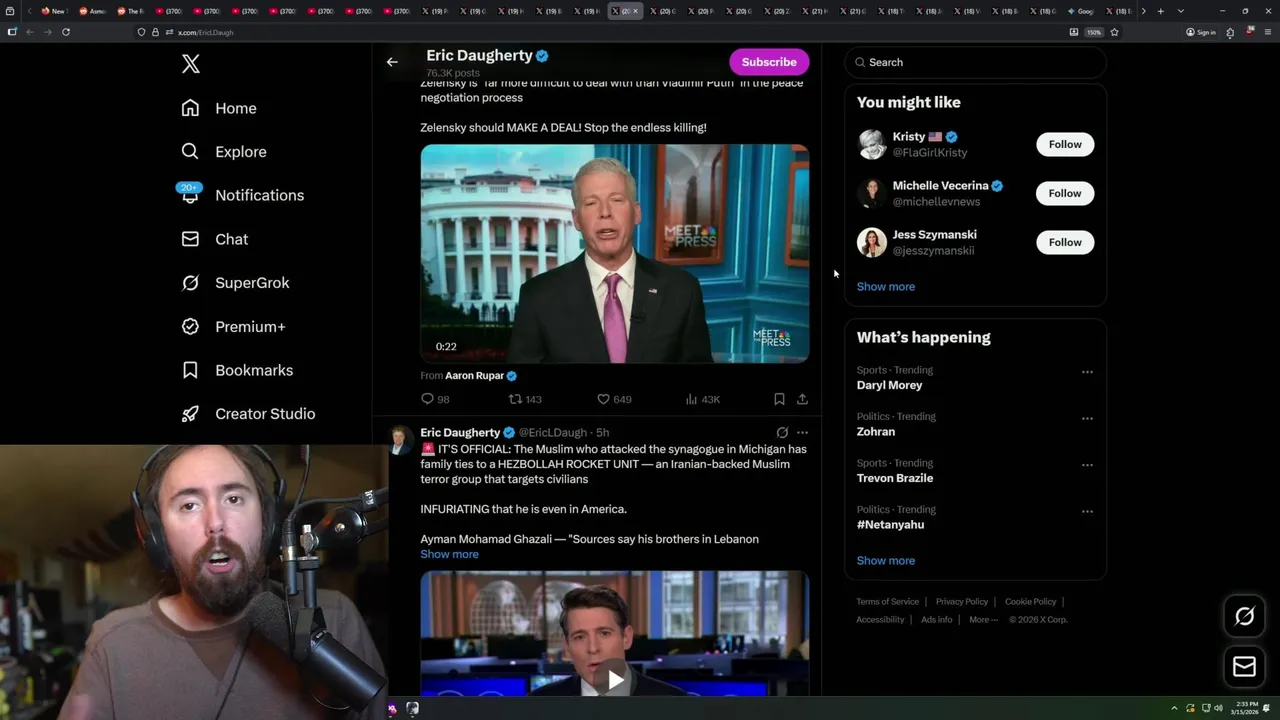1280x720 pixels.
Task: Bookmark this page with star icon
Action: 1114,32
